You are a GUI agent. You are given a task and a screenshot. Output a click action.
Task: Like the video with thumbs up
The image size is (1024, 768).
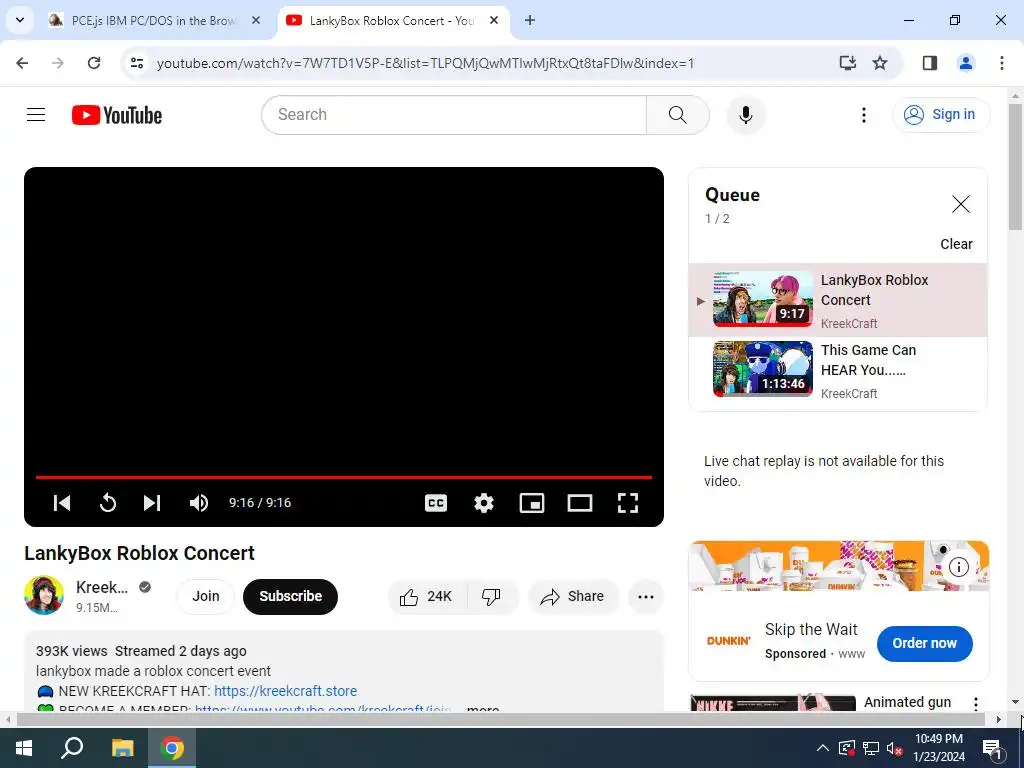(427, 596)
